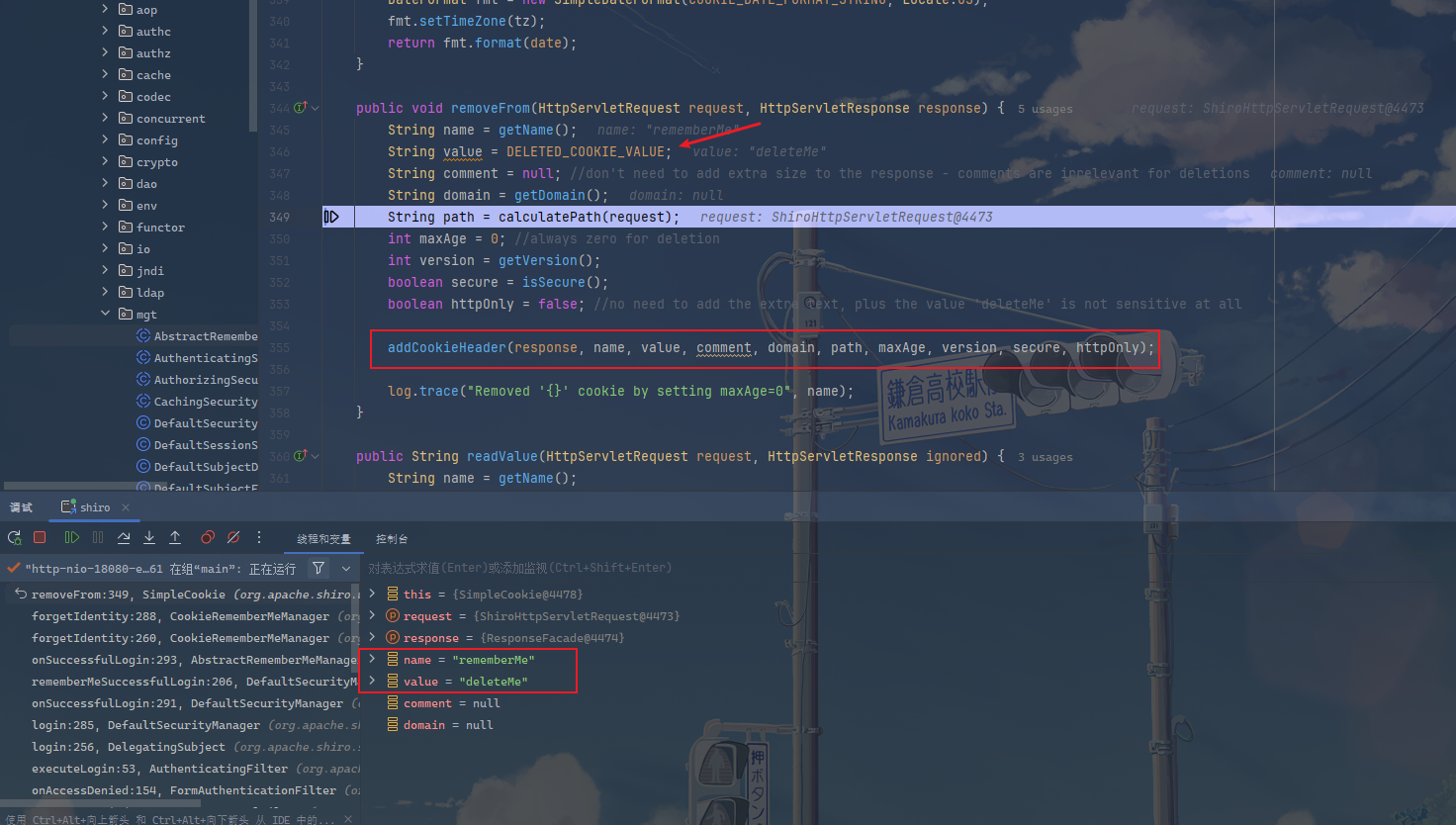Step into the method call
This screenshot has width=1456, height=825.
click(x=149, y=537)
